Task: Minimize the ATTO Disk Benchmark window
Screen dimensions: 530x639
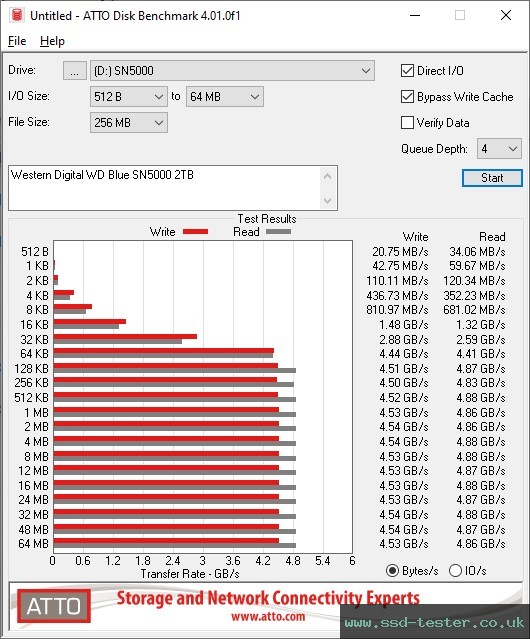Action: [415, 15]
